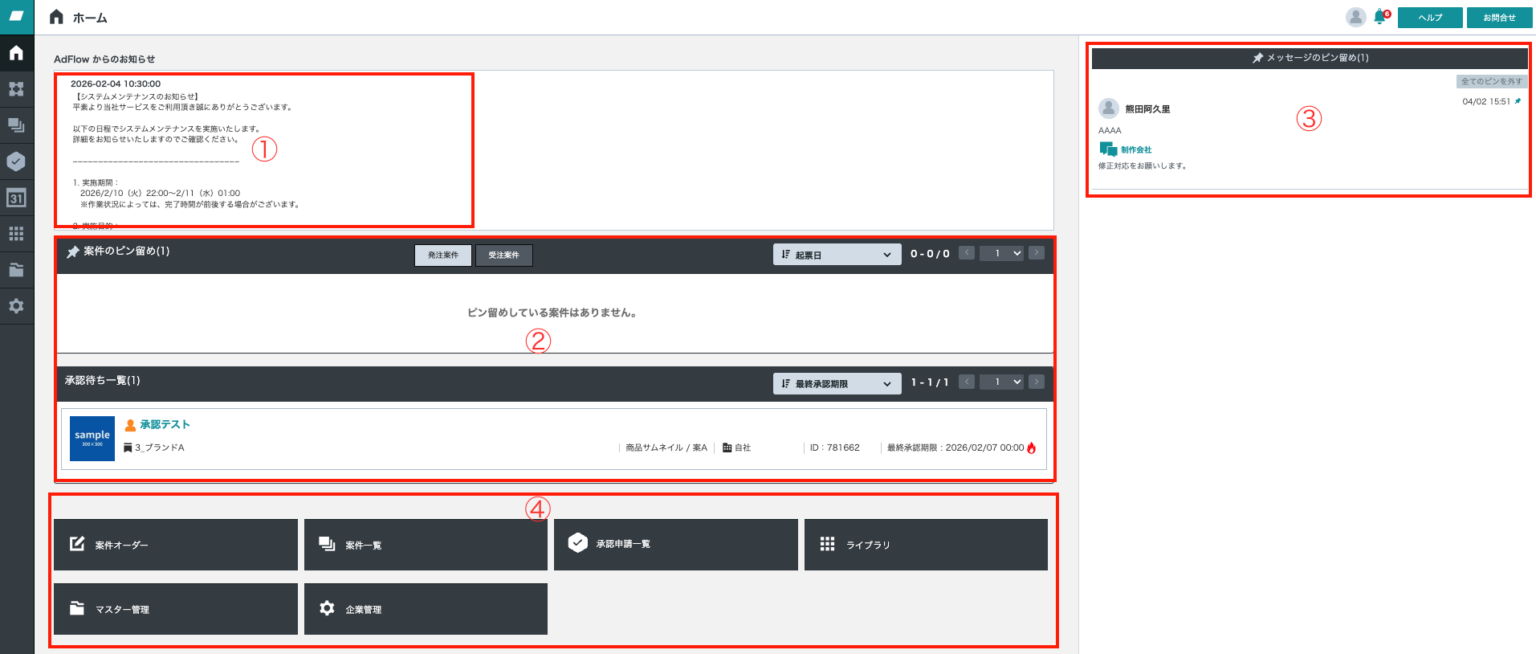Open the 企業管理 tile
The width and height of the screenshot is (1536, 654).
coord(426,609)
